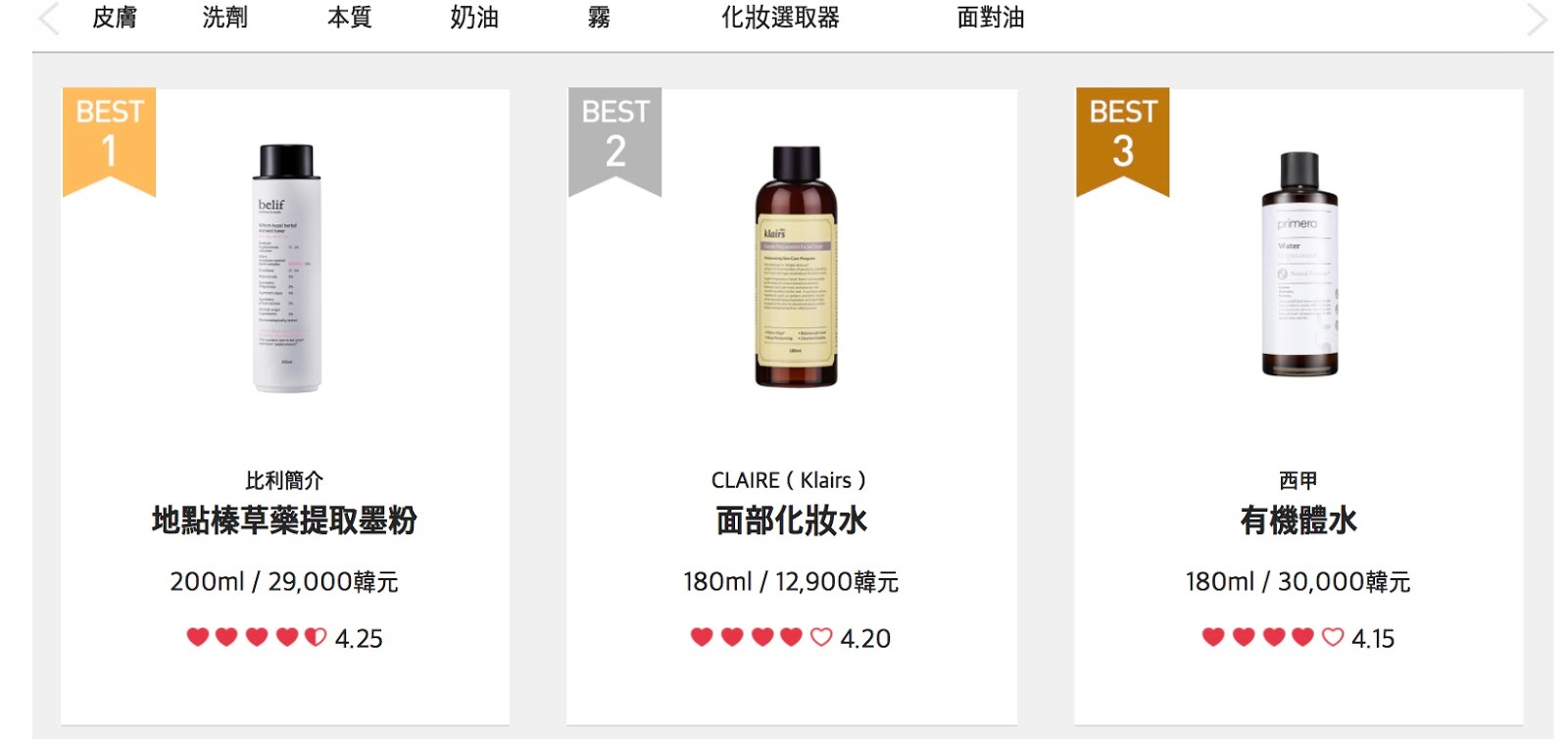The width and height of the screenshot is (1568, 739).
Task: Click the right arrow of category carousel
Action: (1537, 19)
